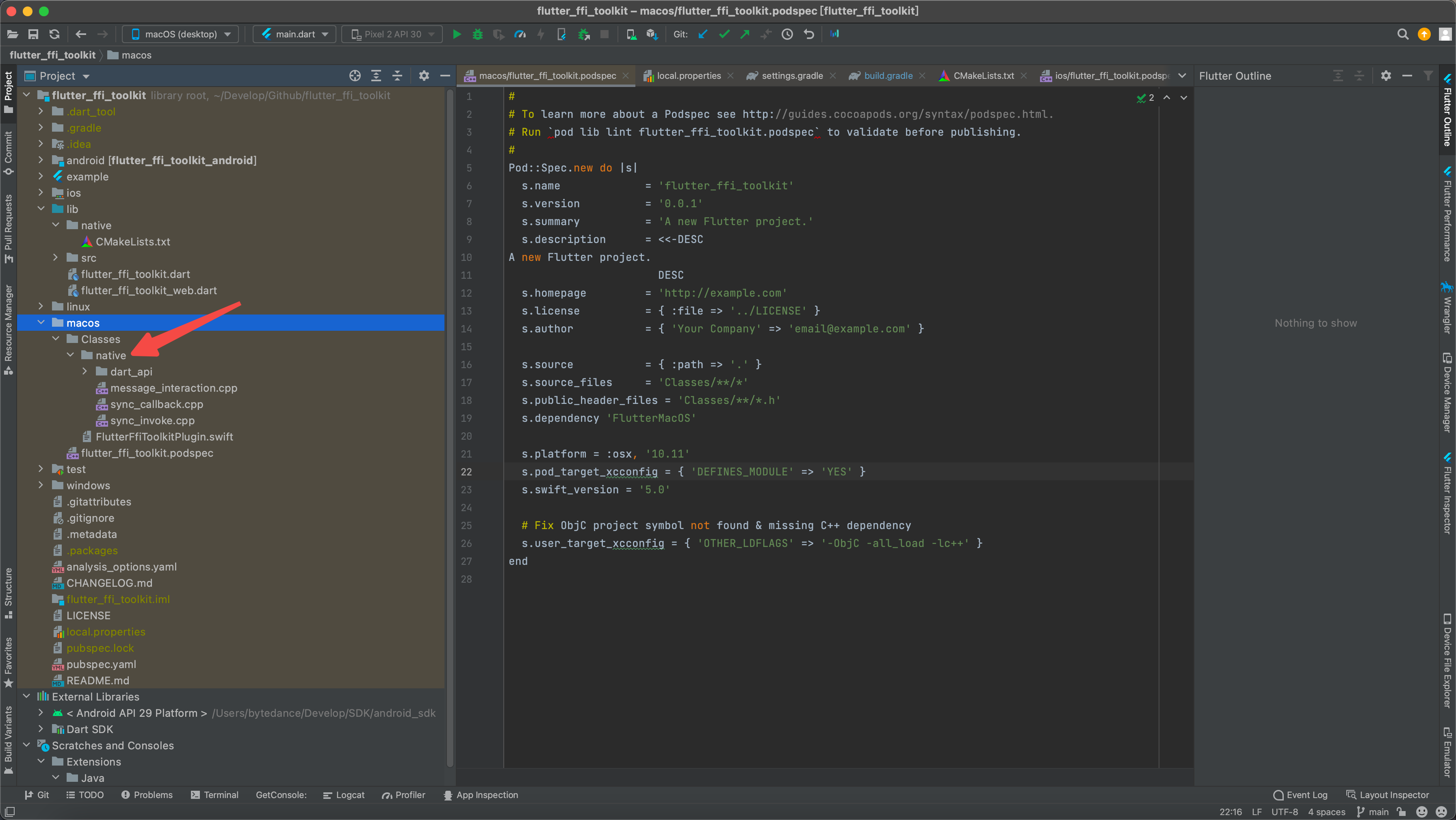Click the Search Everywhere magnifier icon
1456x820 pixels.
1402,35
